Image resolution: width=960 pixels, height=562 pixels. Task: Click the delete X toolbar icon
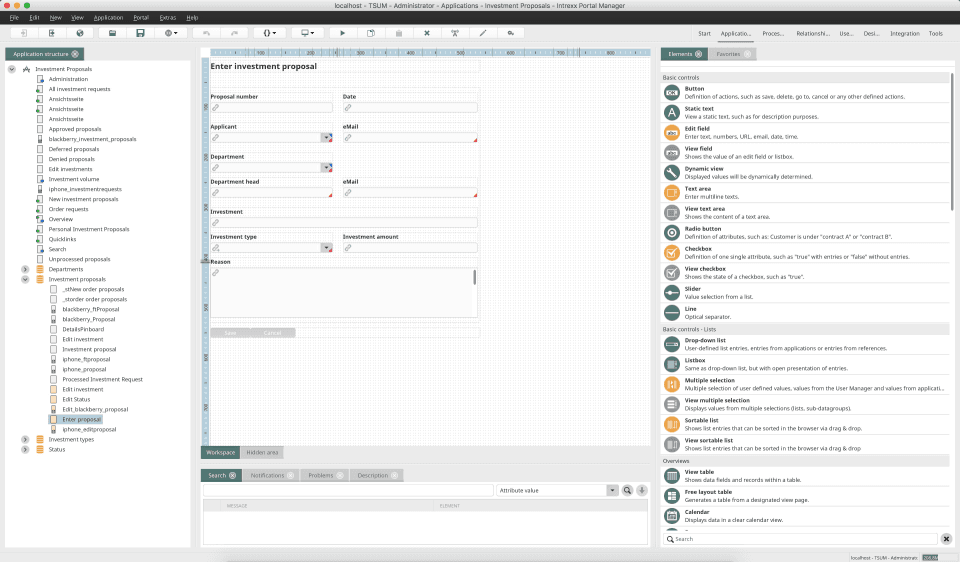(x=427, y=33)
